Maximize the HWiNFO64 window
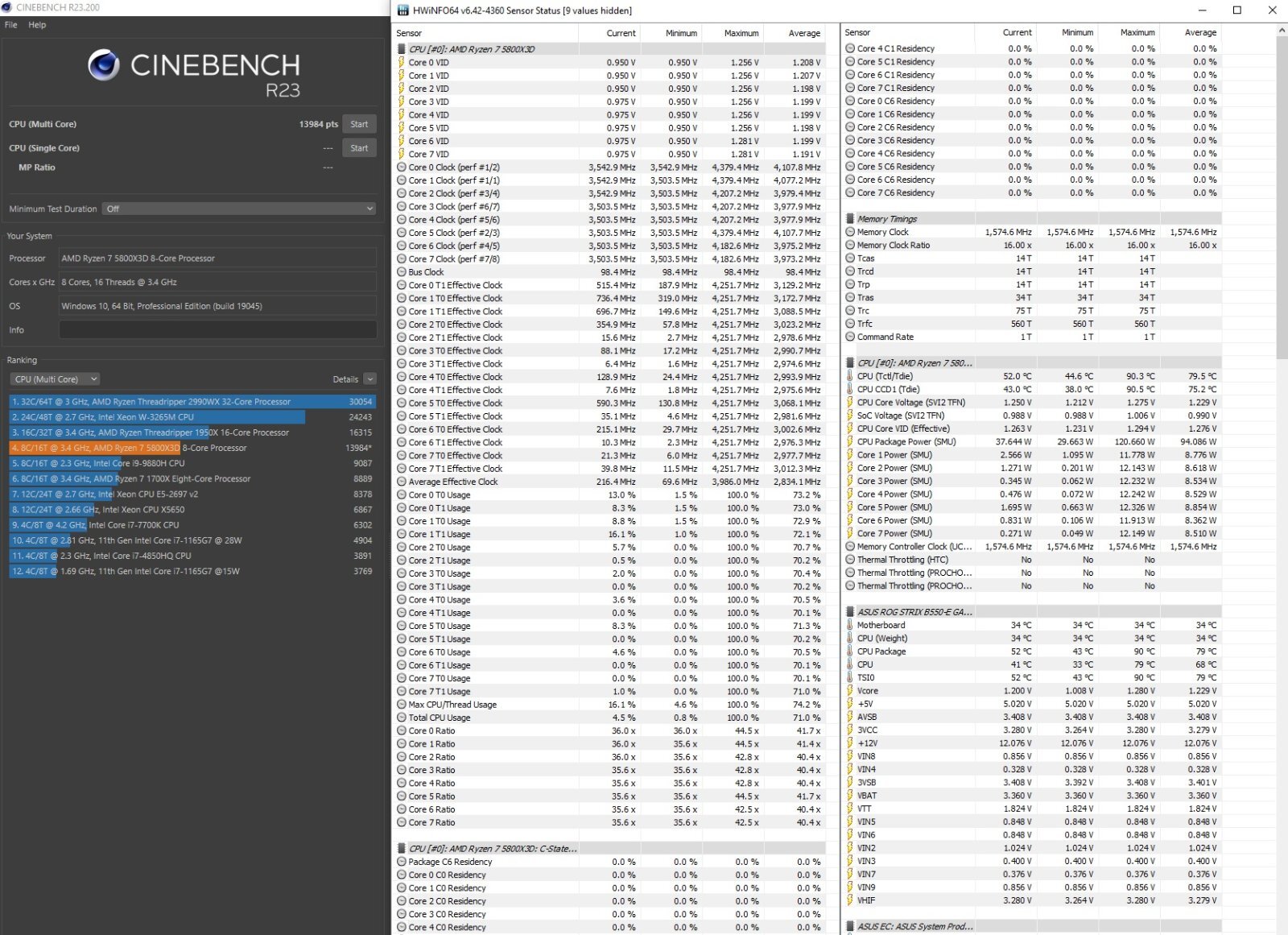 pyautogui.click(x=1237, y=10)
